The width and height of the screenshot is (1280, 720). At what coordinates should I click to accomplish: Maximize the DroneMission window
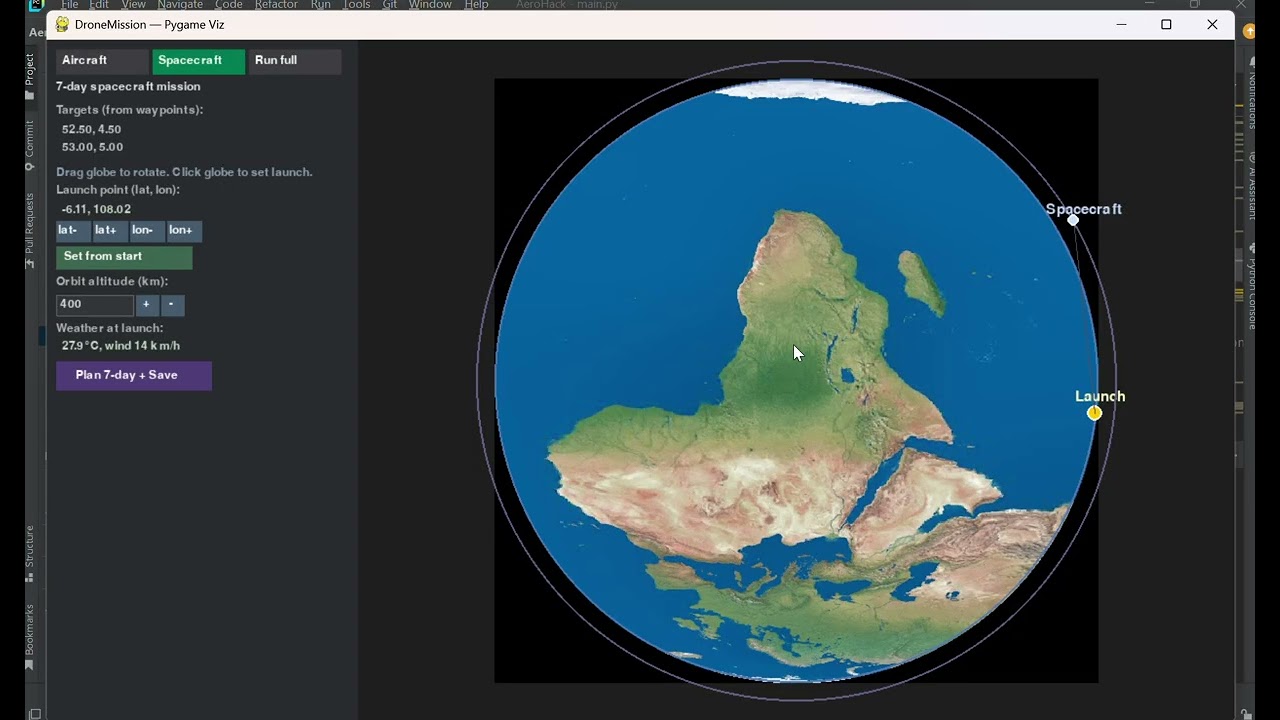coord(1166,25)
